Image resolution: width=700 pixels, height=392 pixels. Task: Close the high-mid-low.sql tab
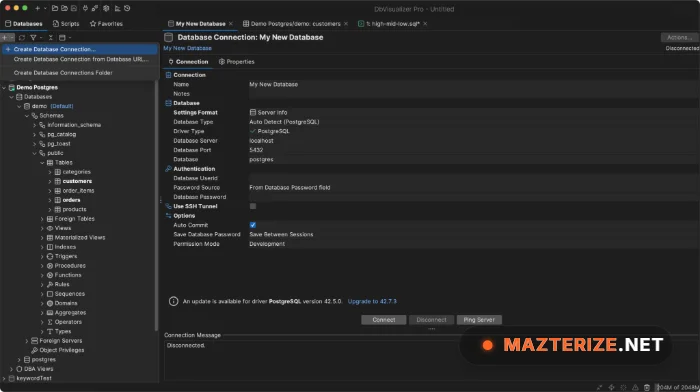pyautogui.click(x=425, y=24)
